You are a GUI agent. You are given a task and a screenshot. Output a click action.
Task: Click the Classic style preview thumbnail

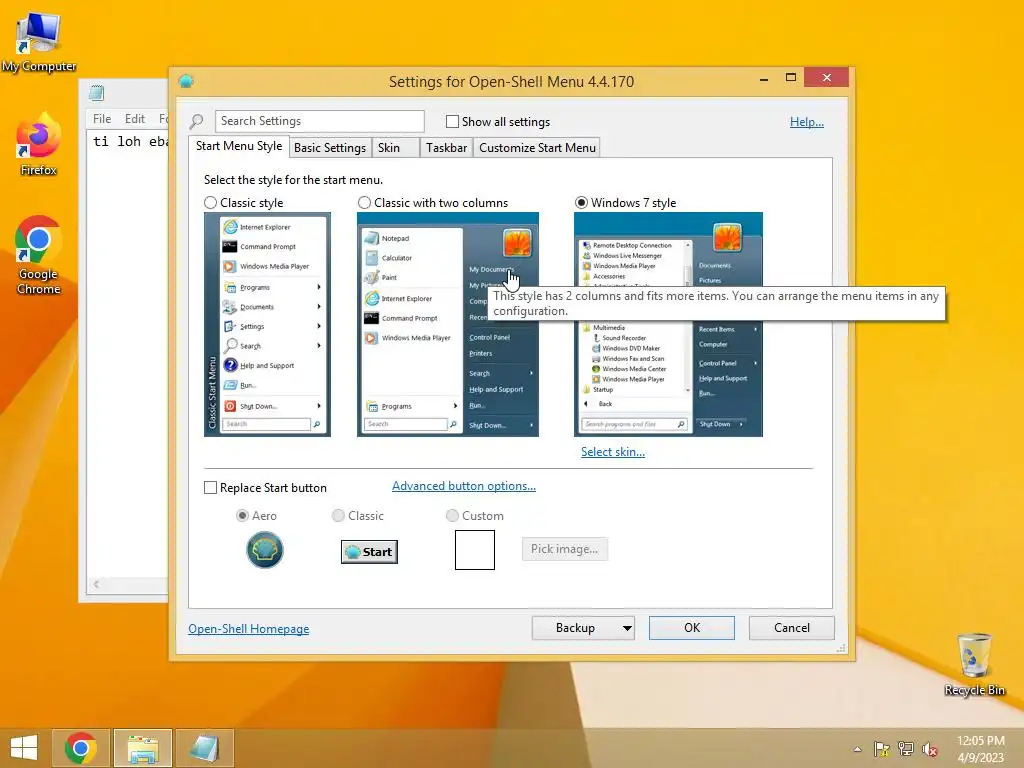267,325
